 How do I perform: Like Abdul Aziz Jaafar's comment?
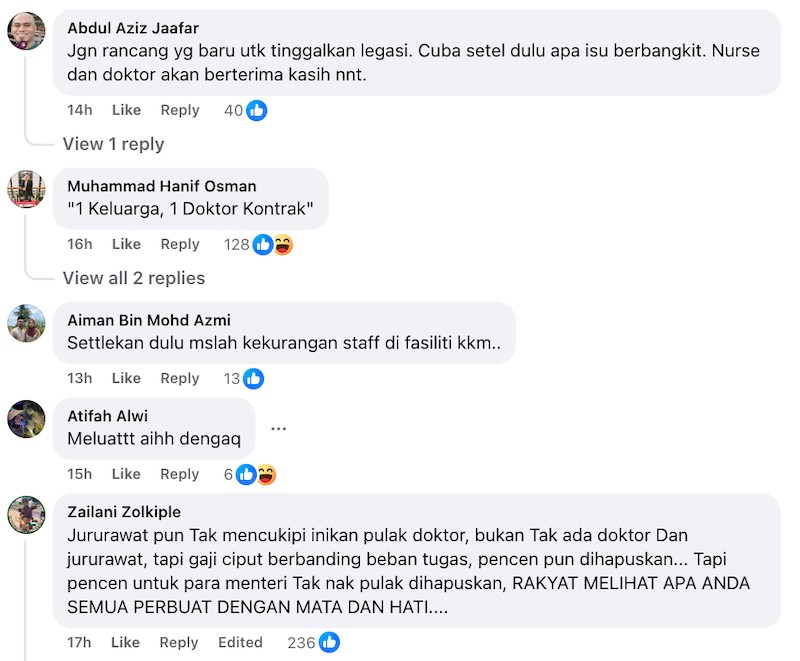pos(126,110)
